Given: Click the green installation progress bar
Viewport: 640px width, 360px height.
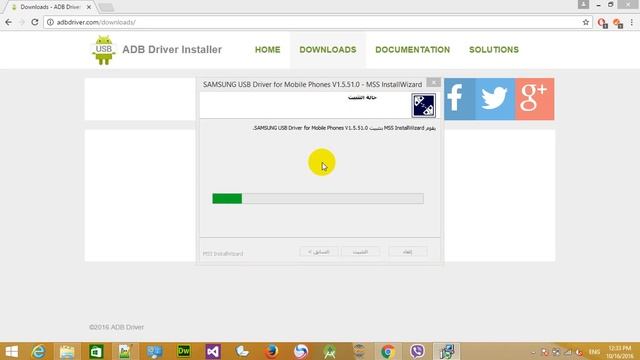Looking at the screenshot, I should pos(318,199).
